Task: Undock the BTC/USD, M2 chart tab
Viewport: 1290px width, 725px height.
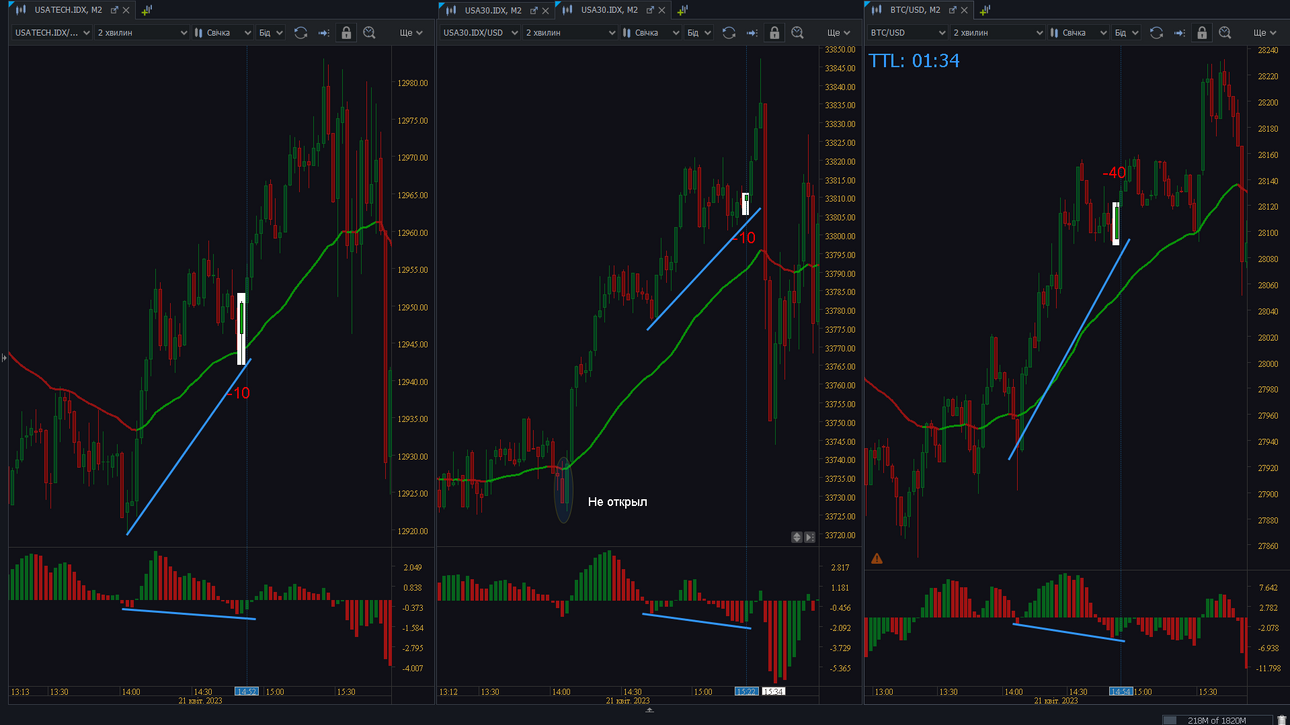Action: (952, 10)
